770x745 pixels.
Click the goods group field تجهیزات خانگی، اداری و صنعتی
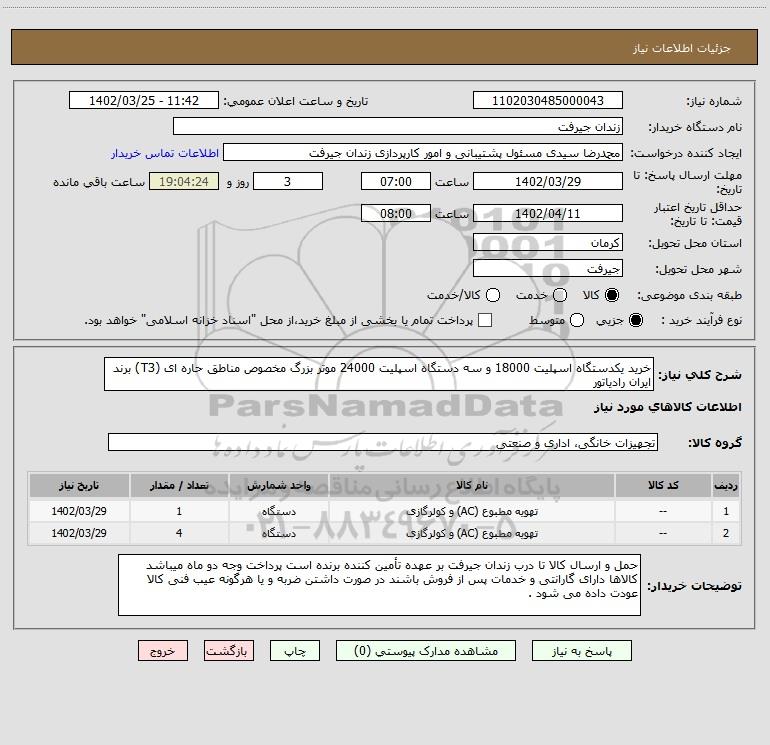383,442
